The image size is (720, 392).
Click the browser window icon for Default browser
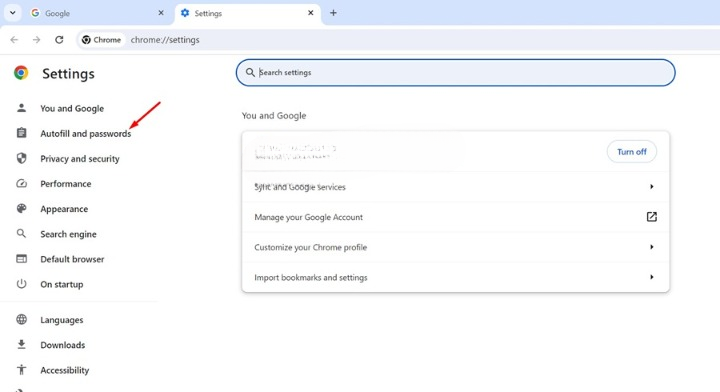(21, 259)
